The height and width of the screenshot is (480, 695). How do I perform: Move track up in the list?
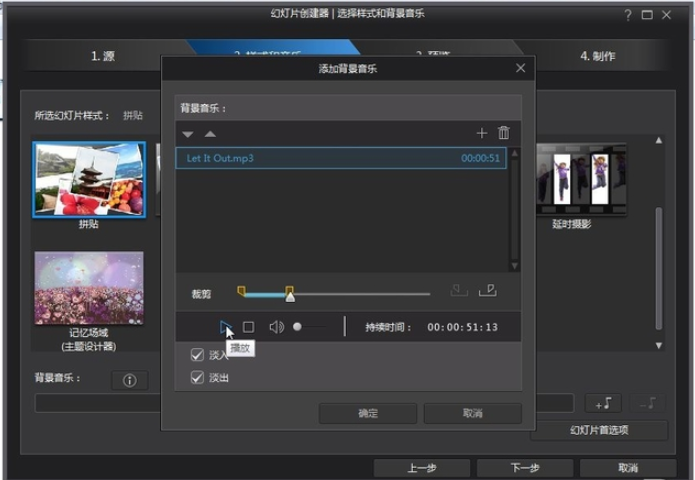tap(210, 134)
